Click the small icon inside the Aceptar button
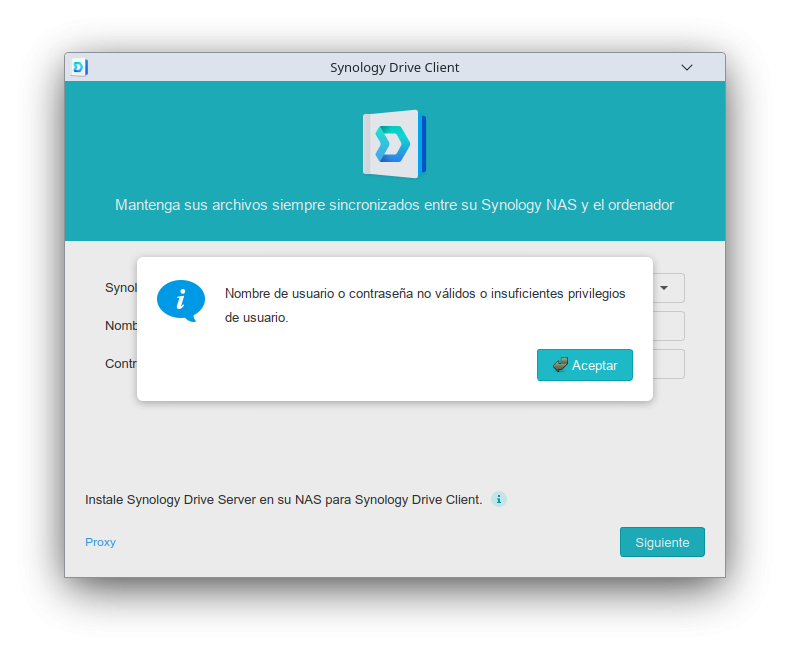Image resolution: width=790 pixels, height=654 pixels. pyautogui.click(x=560, y=365)
